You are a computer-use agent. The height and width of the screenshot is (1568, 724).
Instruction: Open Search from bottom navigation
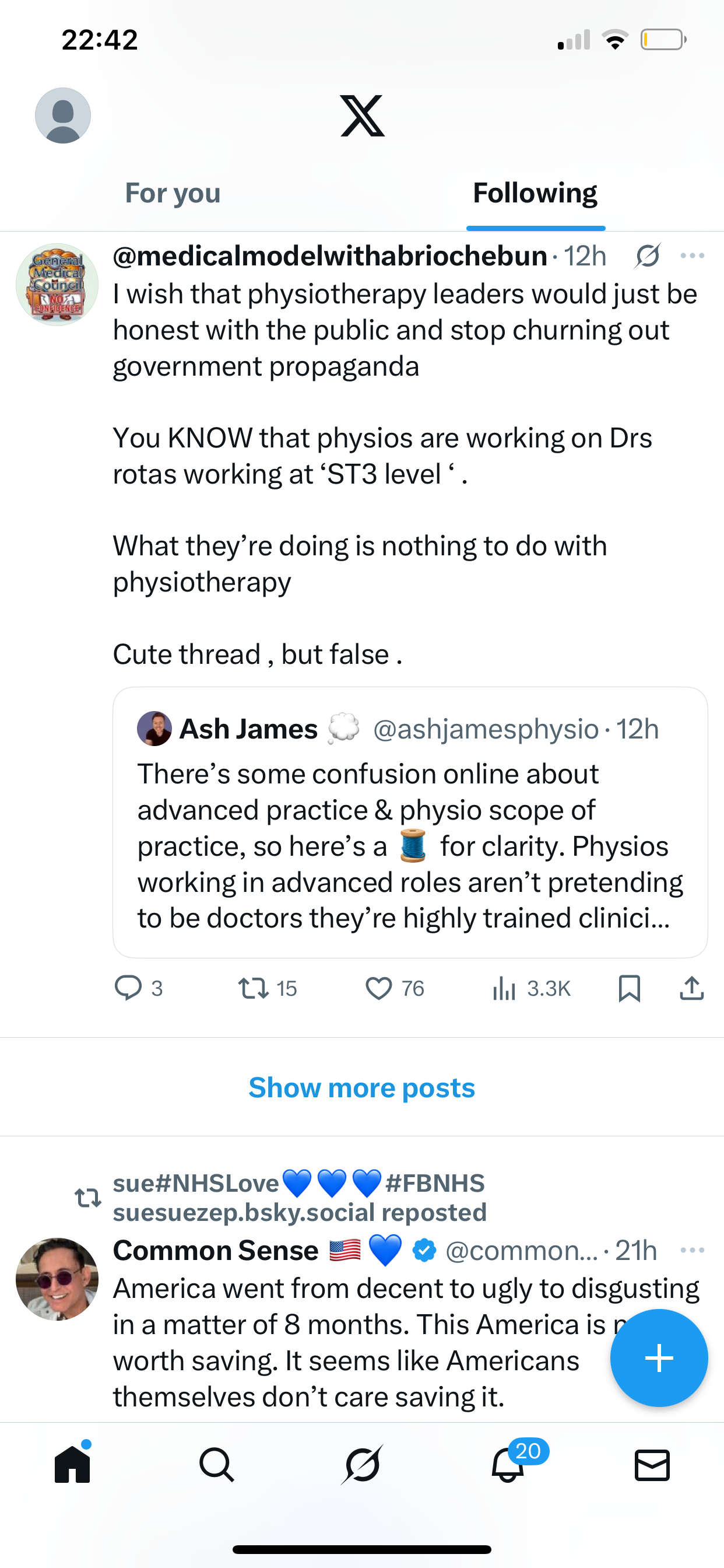click(217, 1465)
